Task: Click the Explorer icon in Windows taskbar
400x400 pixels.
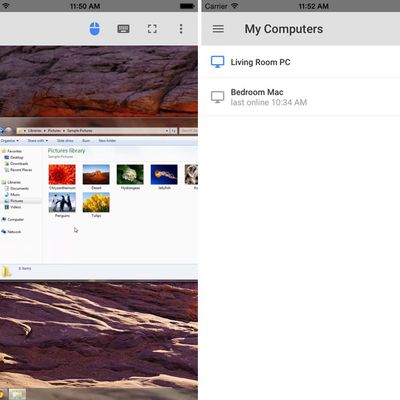Action: coord(17,395)
